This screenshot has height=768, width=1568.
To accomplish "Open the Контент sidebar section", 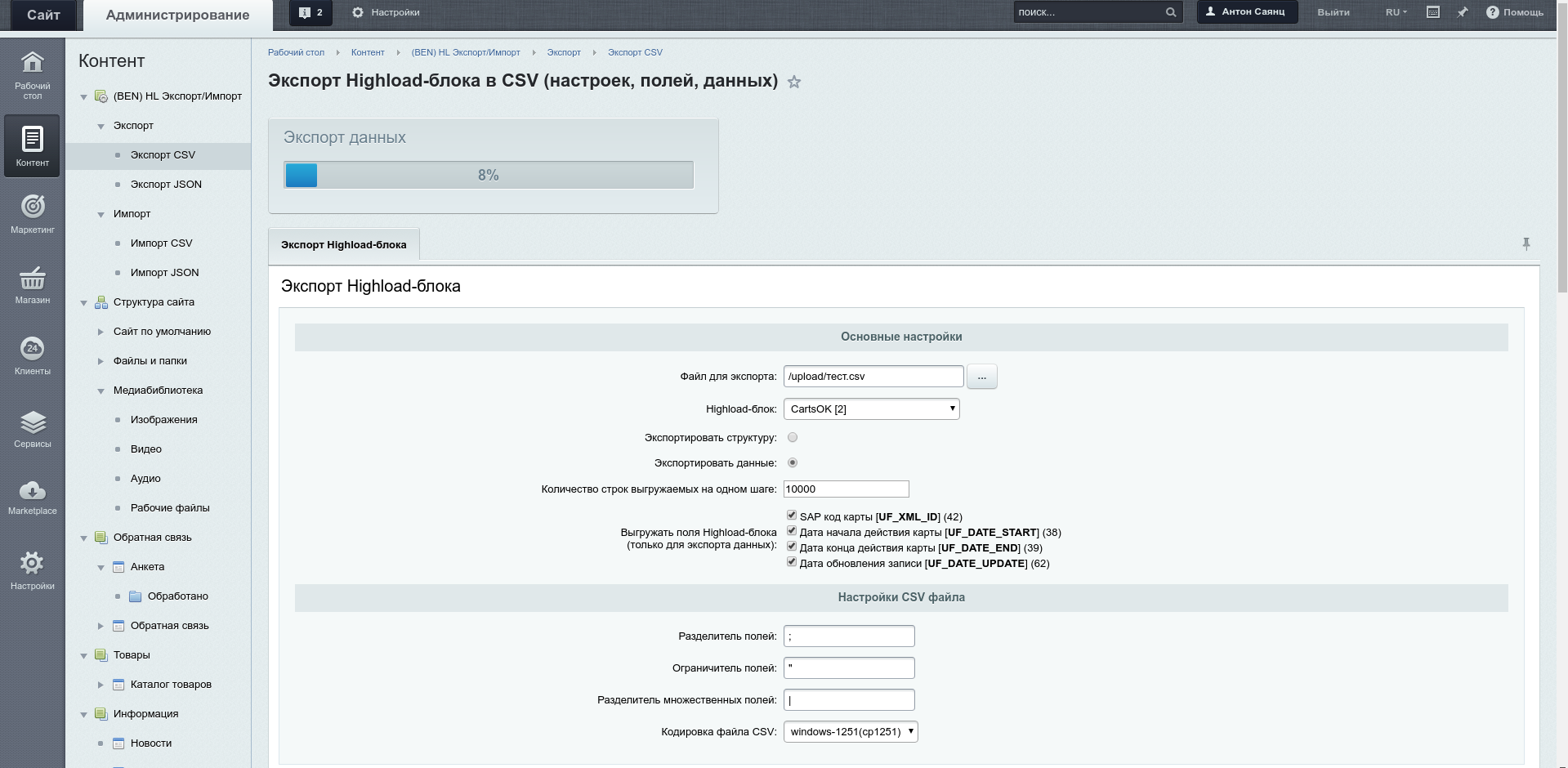I will [x=32, y=146].
